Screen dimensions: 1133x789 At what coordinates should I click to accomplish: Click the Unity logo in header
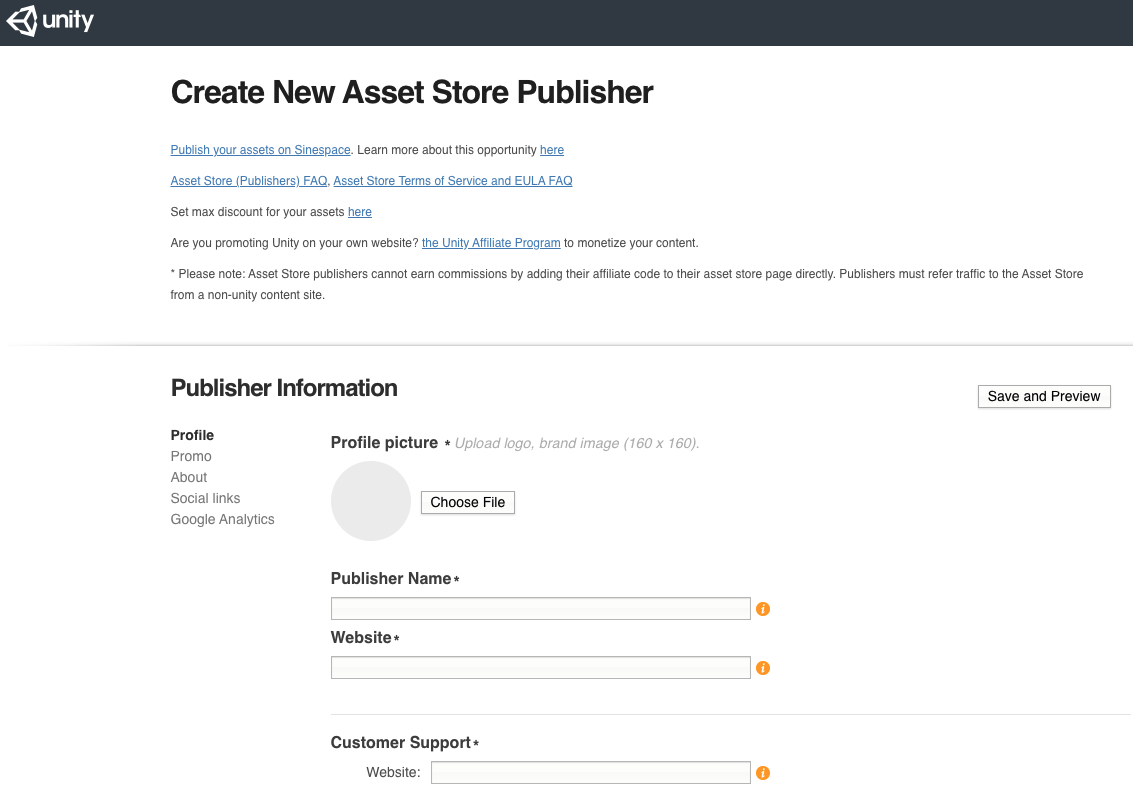coord(50,20)
